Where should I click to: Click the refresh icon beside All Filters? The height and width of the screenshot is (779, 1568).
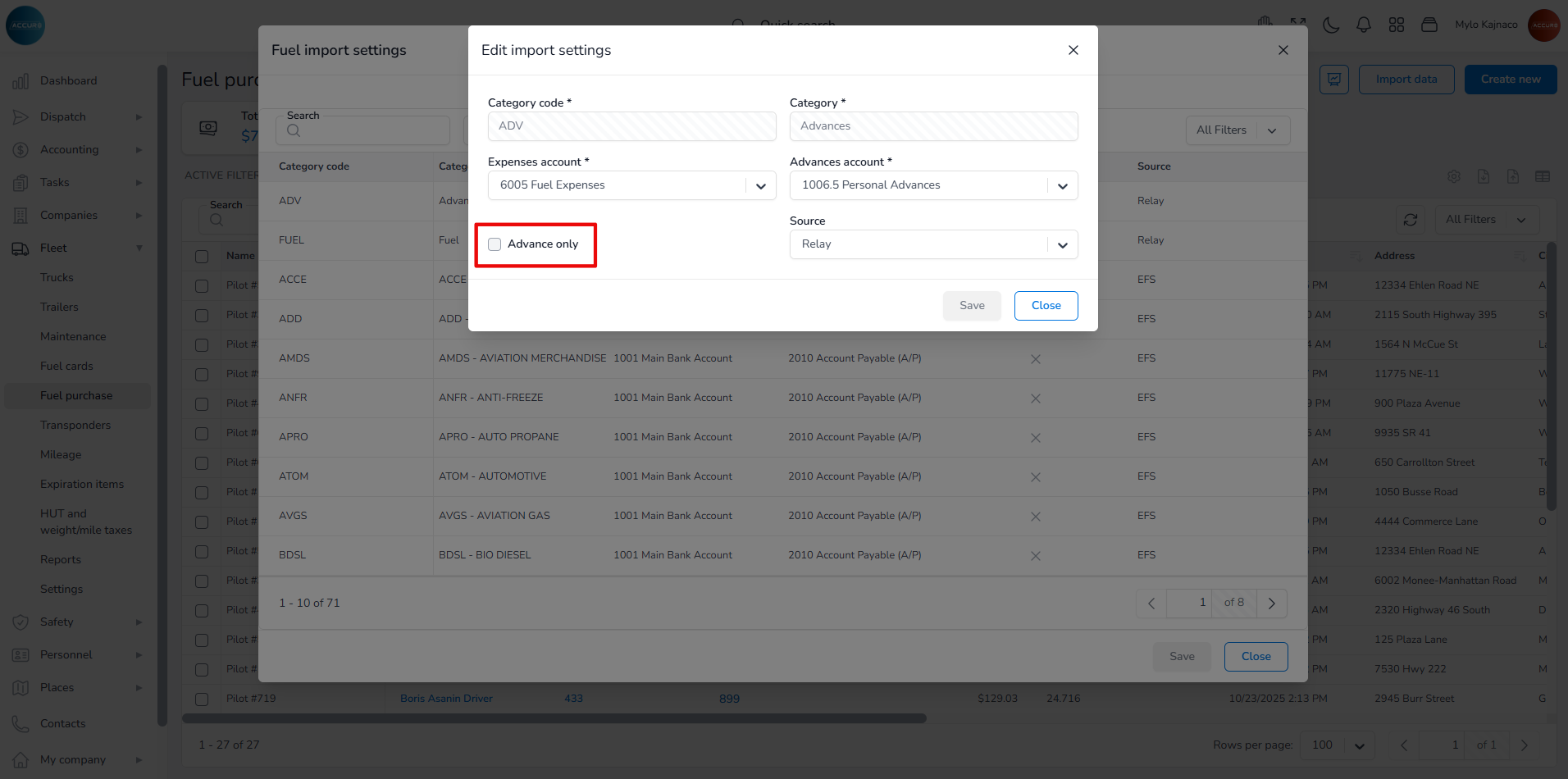(1411, 220)
